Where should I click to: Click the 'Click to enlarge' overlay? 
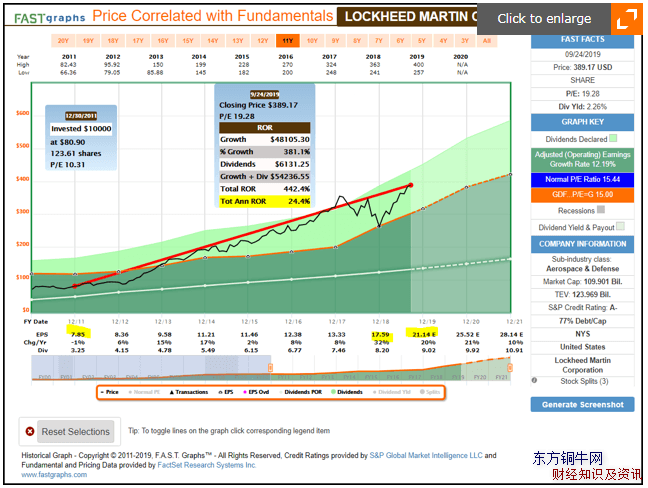tap(544, 19)
